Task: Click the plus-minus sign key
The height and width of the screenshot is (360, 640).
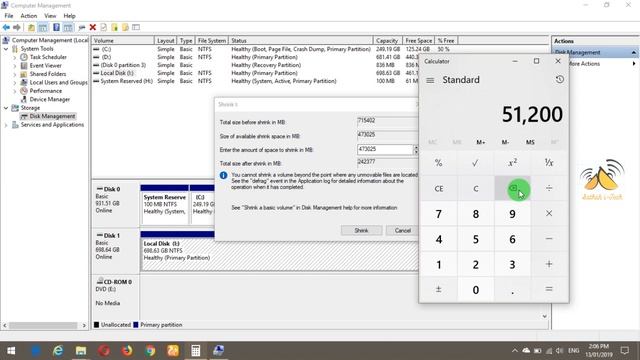Action: coord(439,289)
